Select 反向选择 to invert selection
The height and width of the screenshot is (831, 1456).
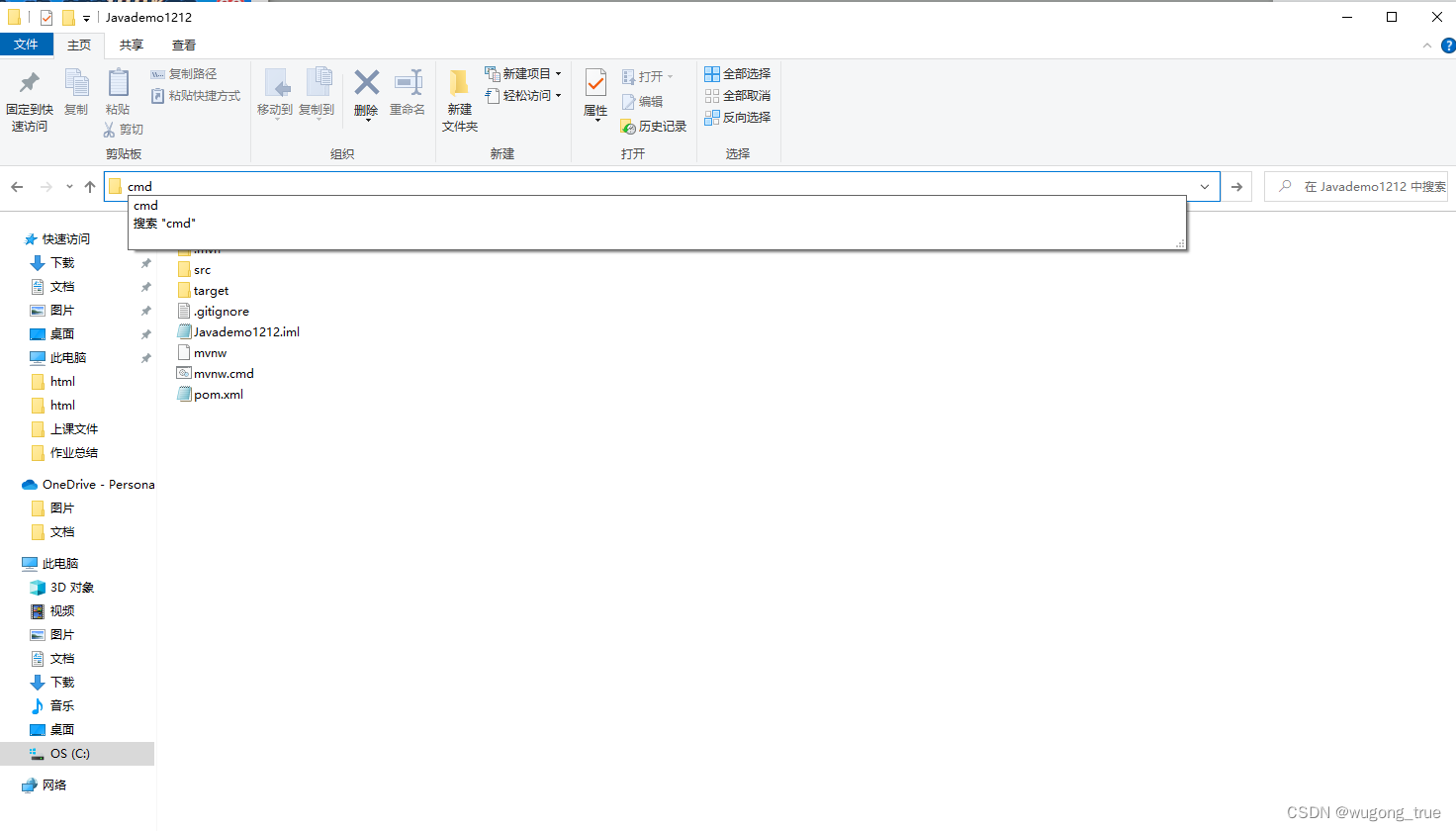pyautogui.click(x=737, y=117)
